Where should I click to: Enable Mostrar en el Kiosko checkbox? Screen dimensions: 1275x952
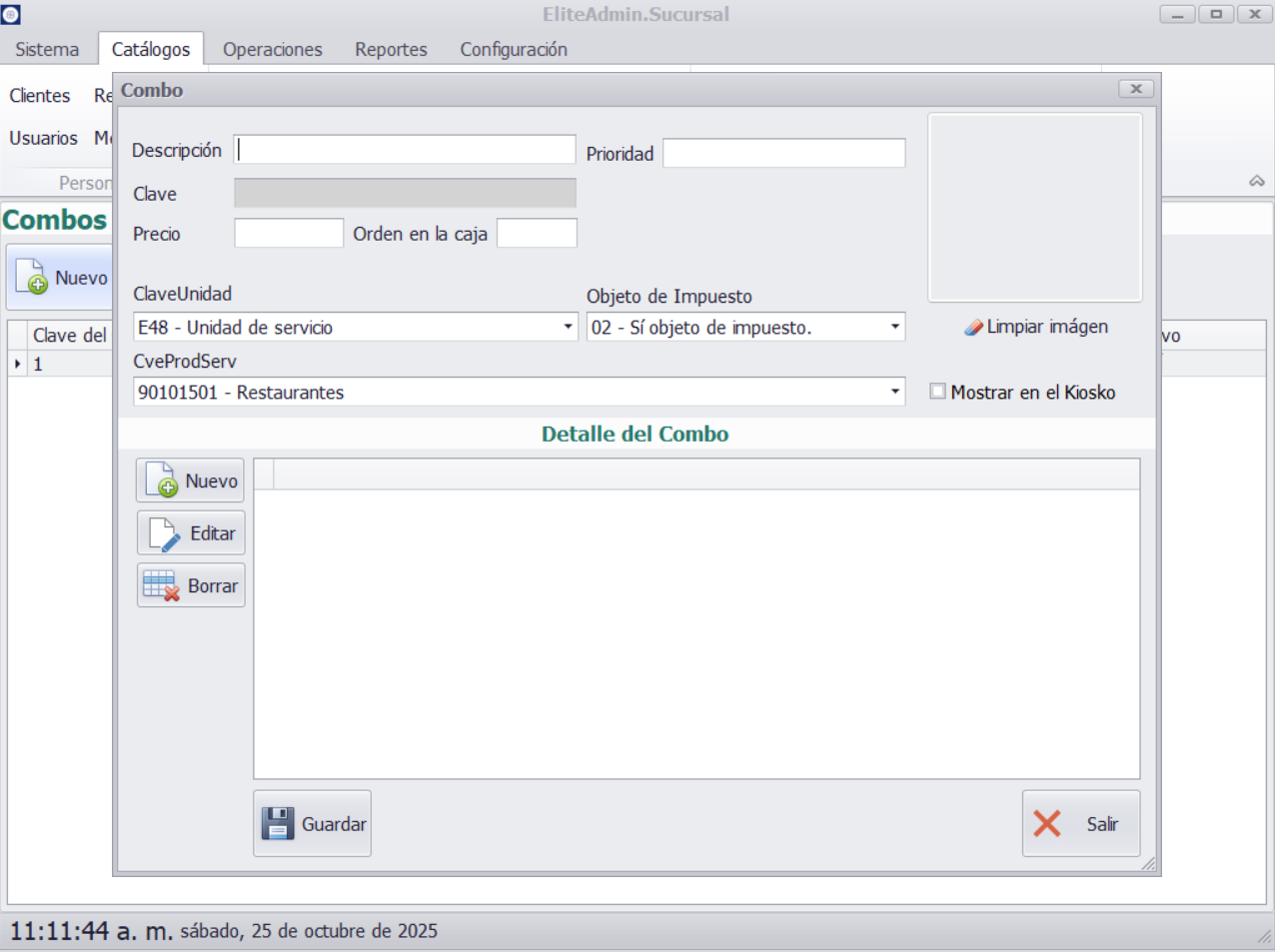938,392
